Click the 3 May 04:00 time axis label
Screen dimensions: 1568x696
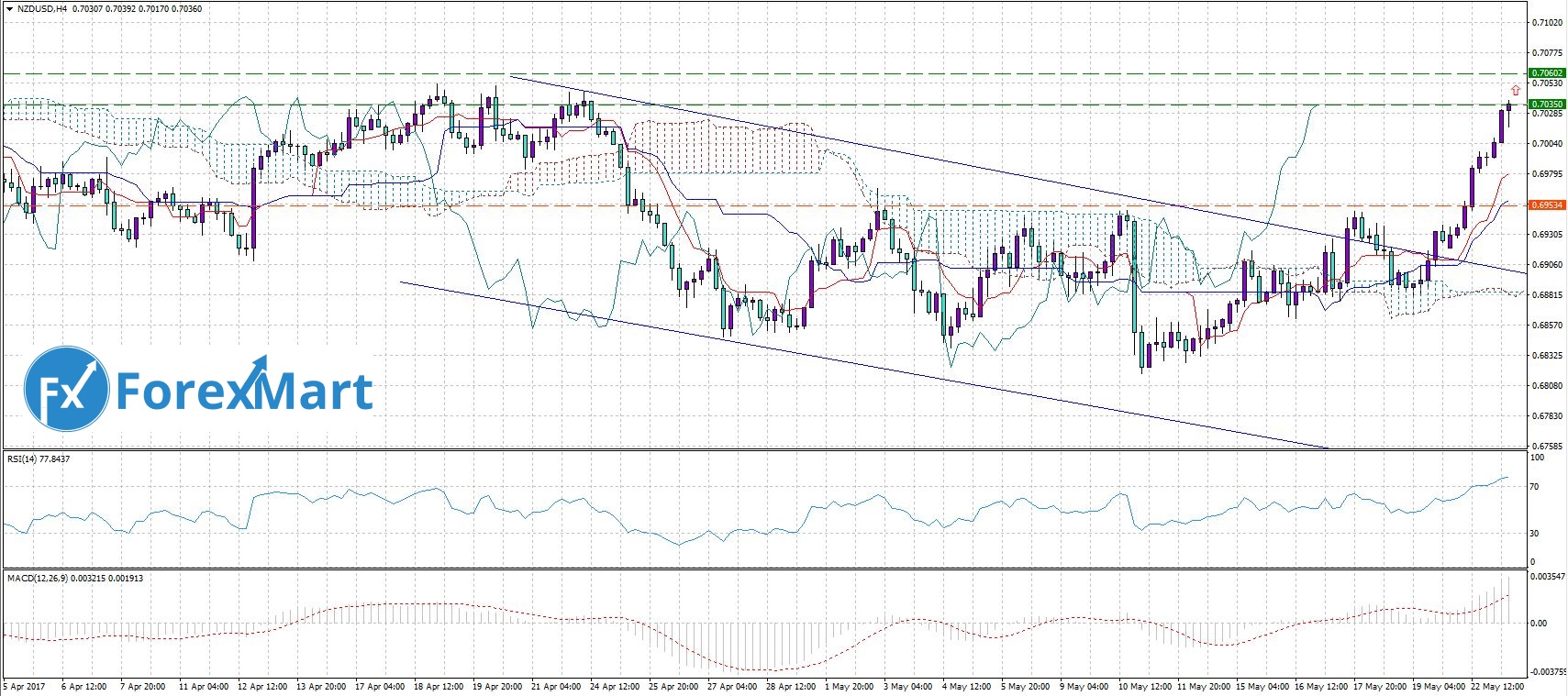[x=907, y=687]
